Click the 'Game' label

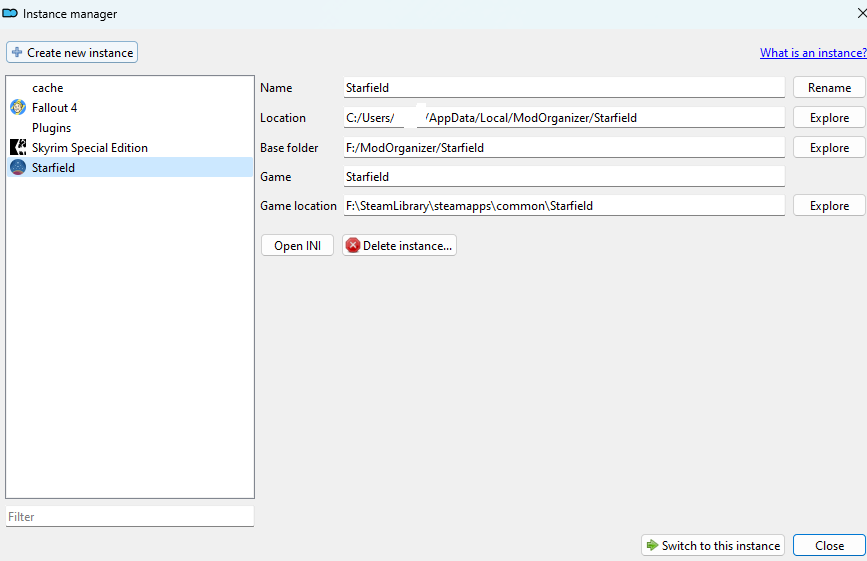(x=275, y=176)
